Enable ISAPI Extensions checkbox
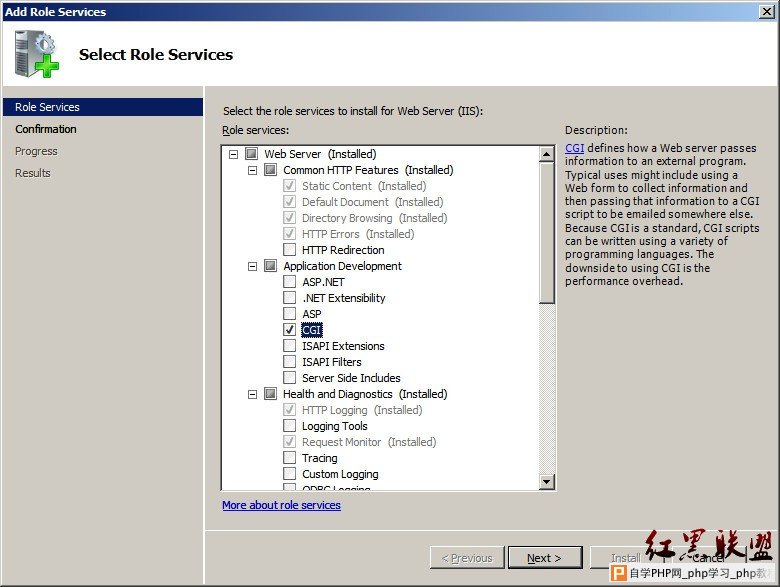Screen dimensions: 780x587 290,345
